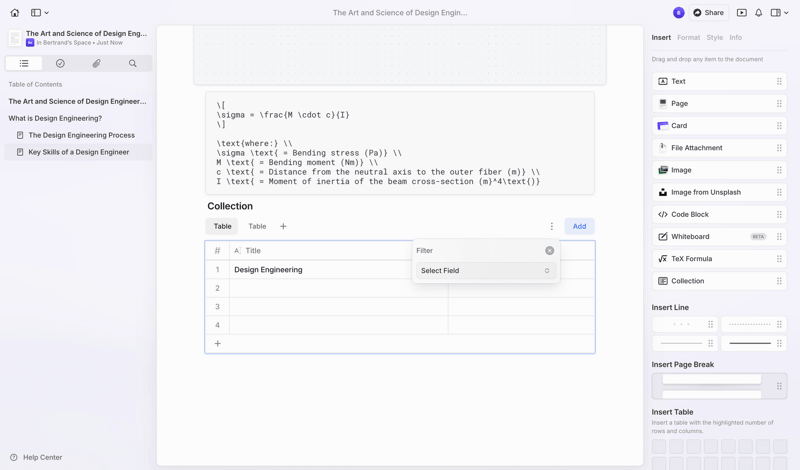800x470 pixels.
Task: Clear the filter with the X icon
Action: pos(549,251)
